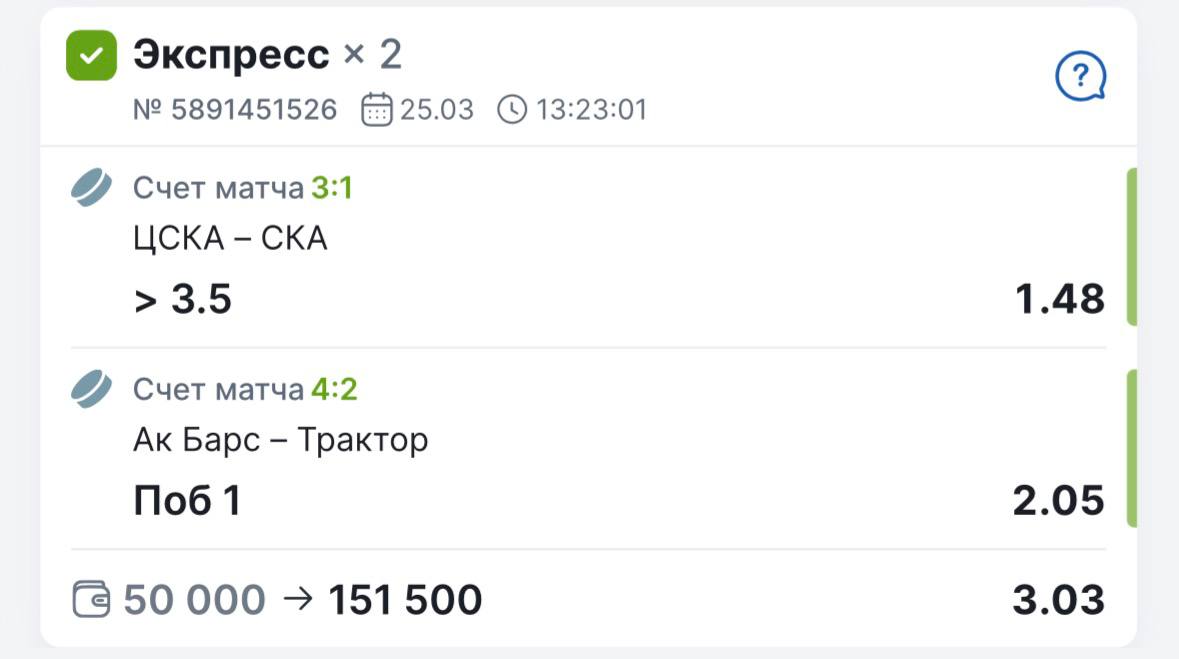This screenshot has width=1179, height=659.
Task: Click the green 3:1 match score
Action: 331,188
